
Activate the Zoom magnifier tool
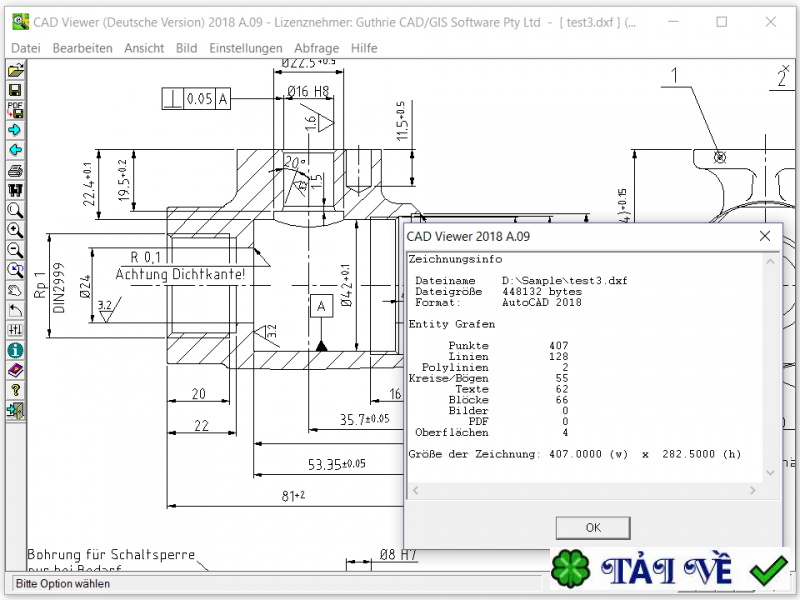13,211
